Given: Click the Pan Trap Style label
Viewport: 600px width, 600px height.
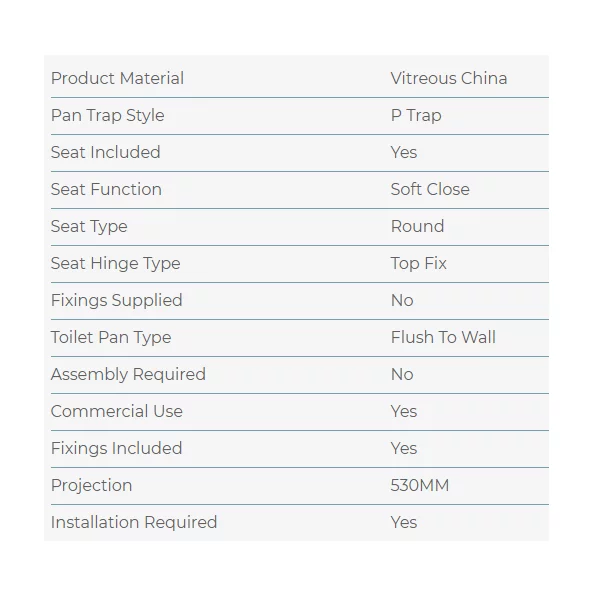Looking at the screenshot, I should 107,115.
